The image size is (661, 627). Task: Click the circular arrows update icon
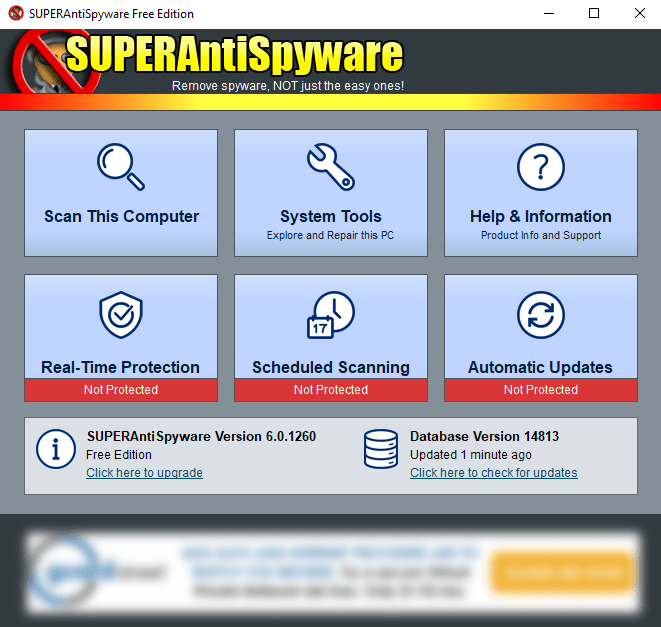click(541, 315)
